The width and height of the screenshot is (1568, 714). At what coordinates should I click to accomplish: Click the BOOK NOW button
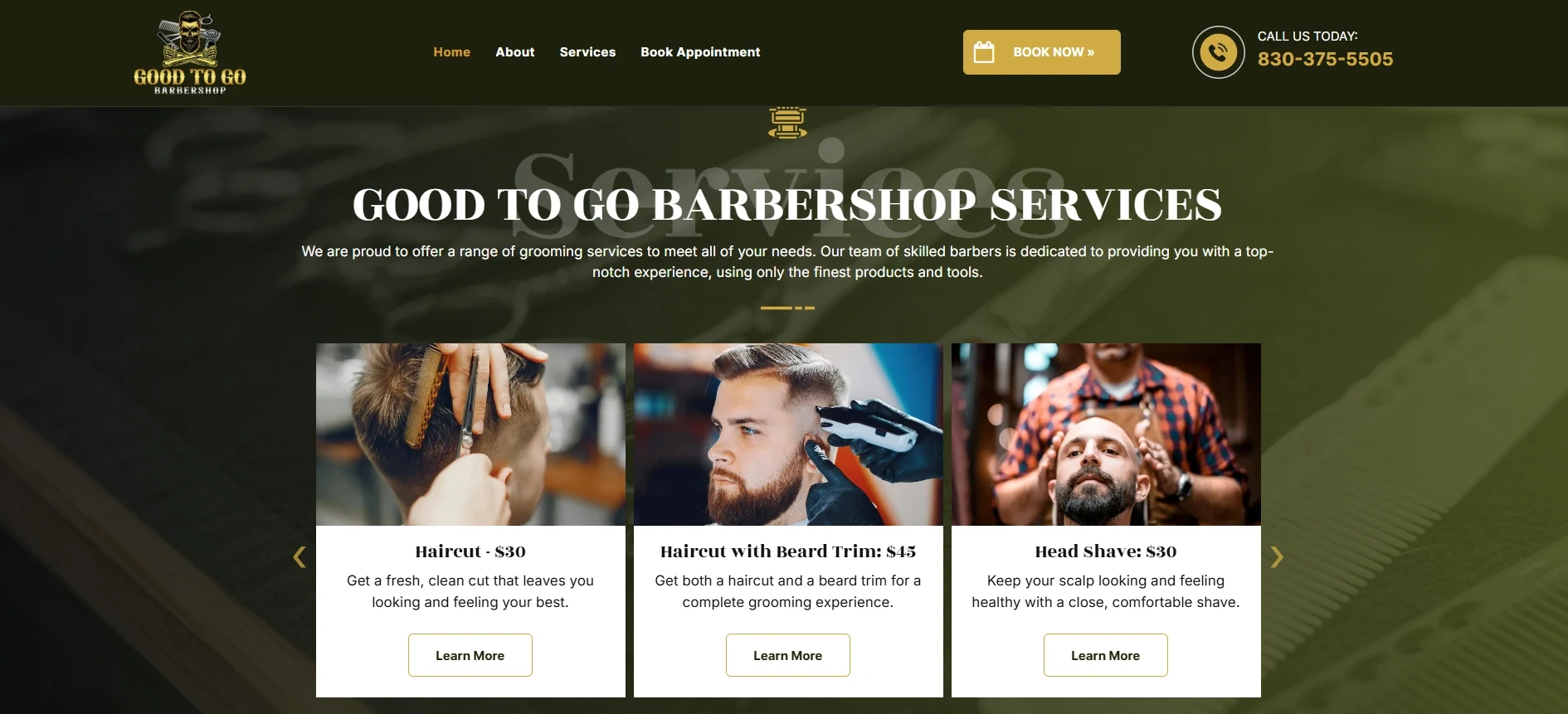(x=1041, y=52)
